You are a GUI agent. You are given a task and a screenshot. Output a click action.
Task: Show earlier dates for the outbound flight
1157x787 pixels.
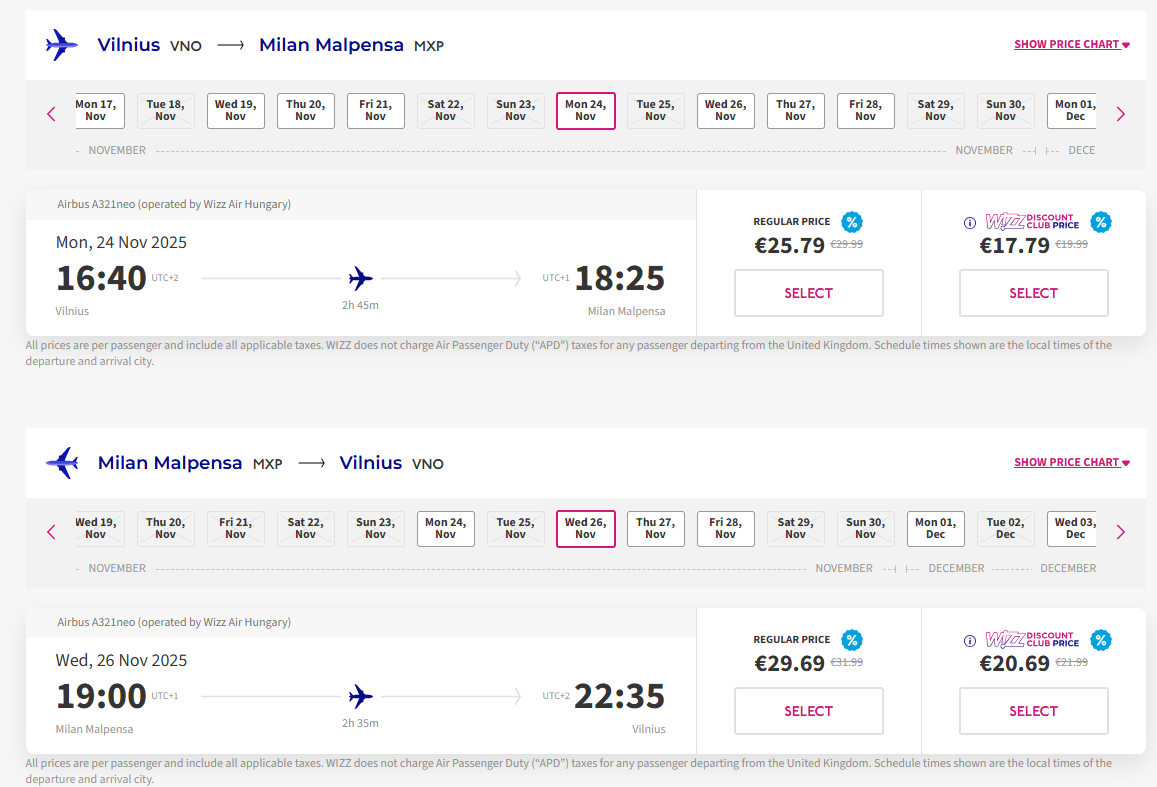52,114
